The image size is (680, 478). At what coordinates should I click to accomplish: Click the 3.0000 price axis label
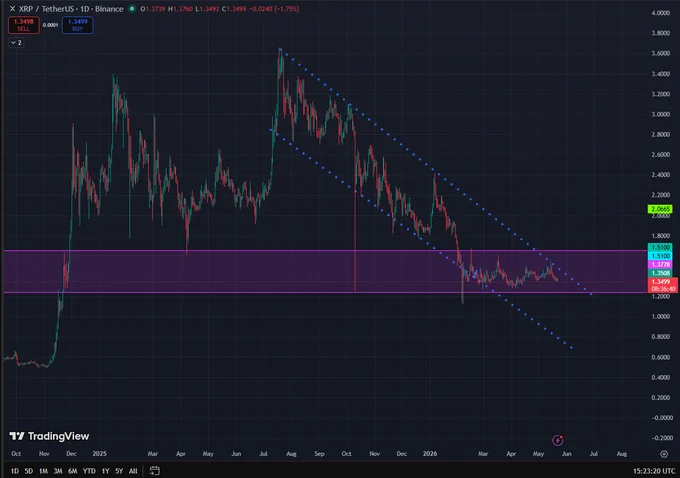click(x=660, y=114)
